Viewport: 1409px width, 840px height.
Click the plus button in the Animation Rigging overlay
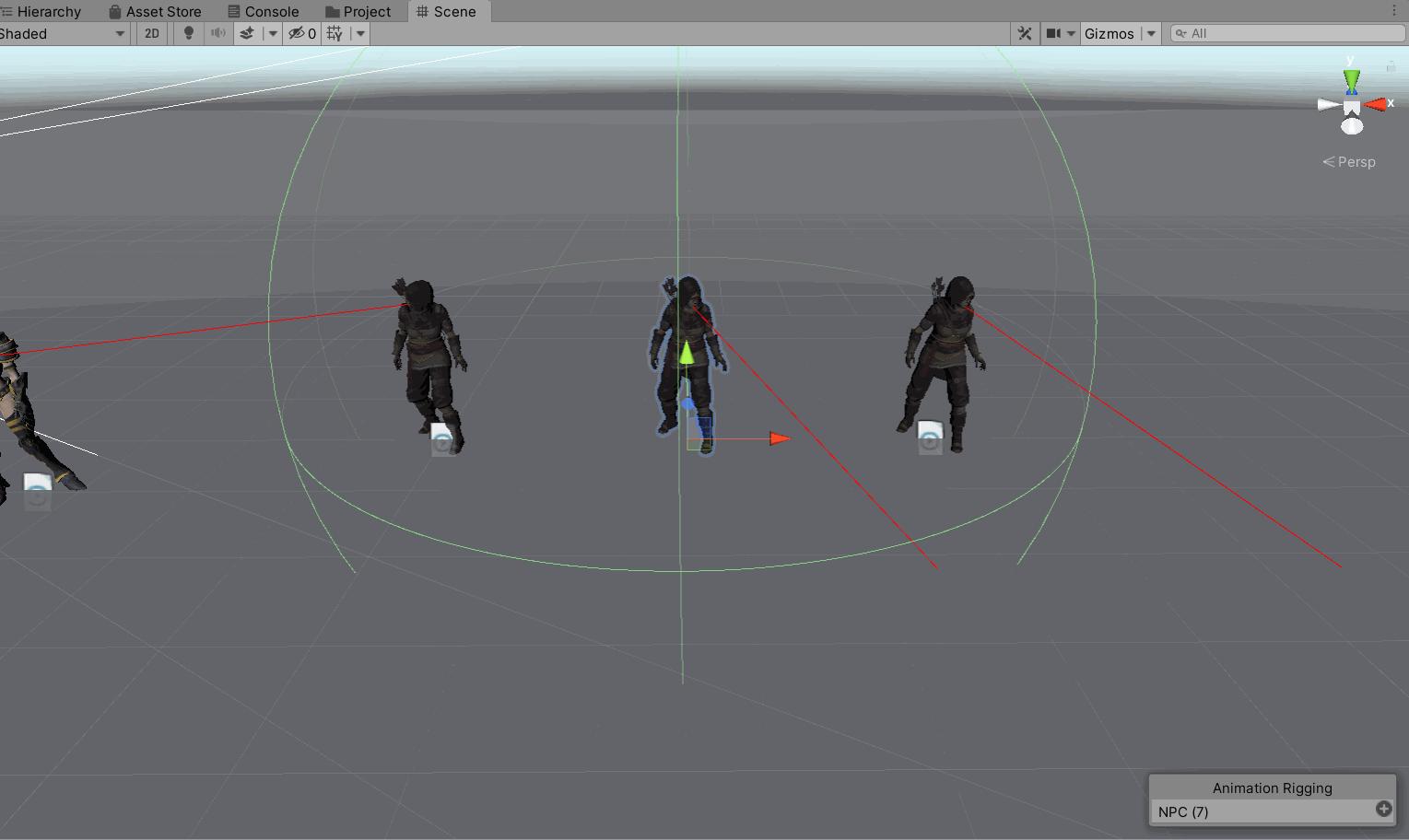1383,809
